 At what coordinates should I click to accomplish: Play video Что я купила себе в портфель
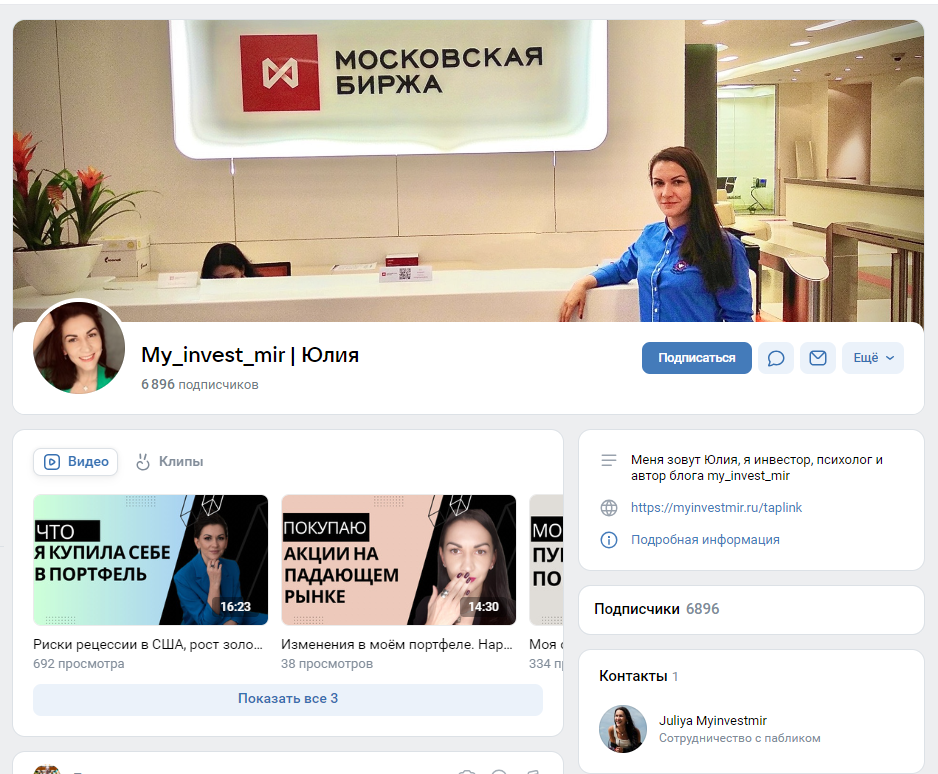click(x=150, y=560)
